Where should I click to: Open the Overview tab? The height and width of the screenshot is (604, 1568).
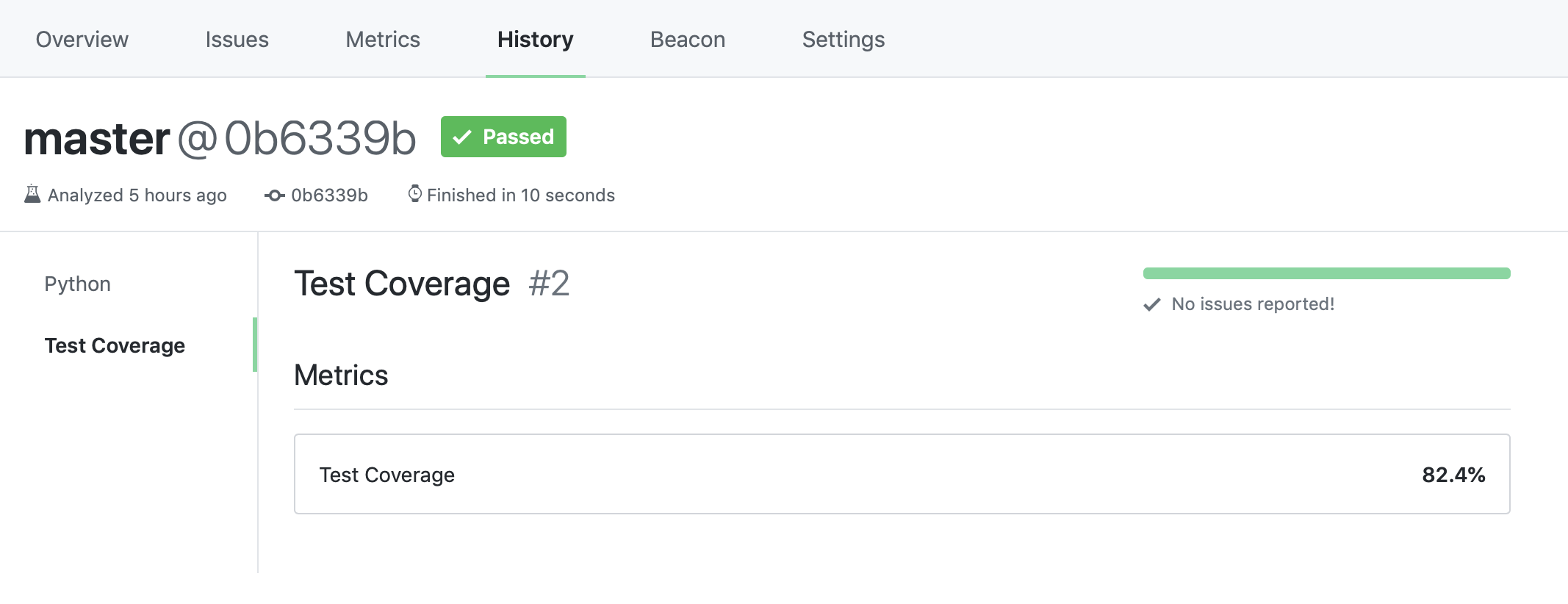tap(81, 39)
